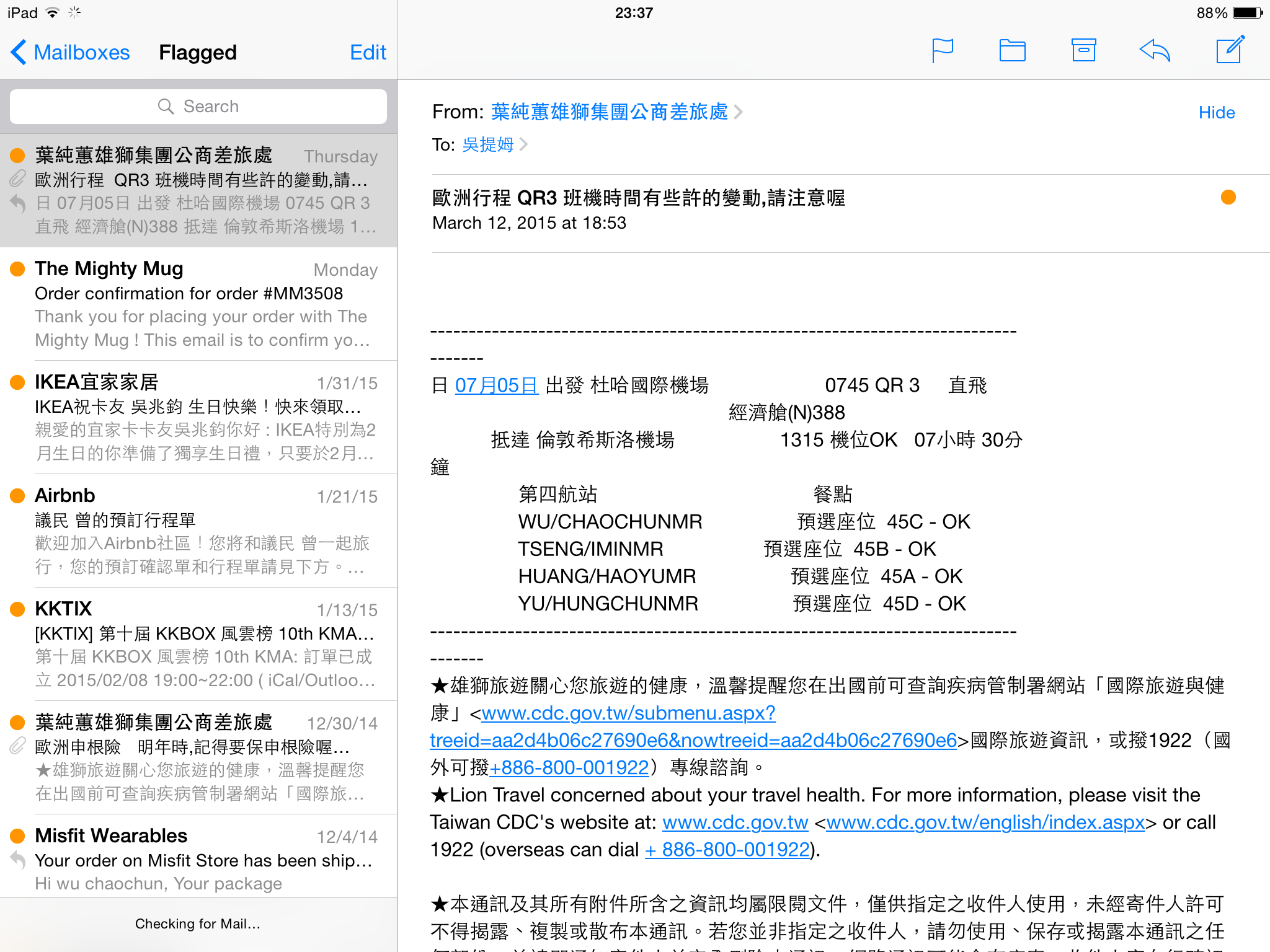Tap the Search mail field
This screenshot has height=952, width=1270.
(x=198, y=107)
